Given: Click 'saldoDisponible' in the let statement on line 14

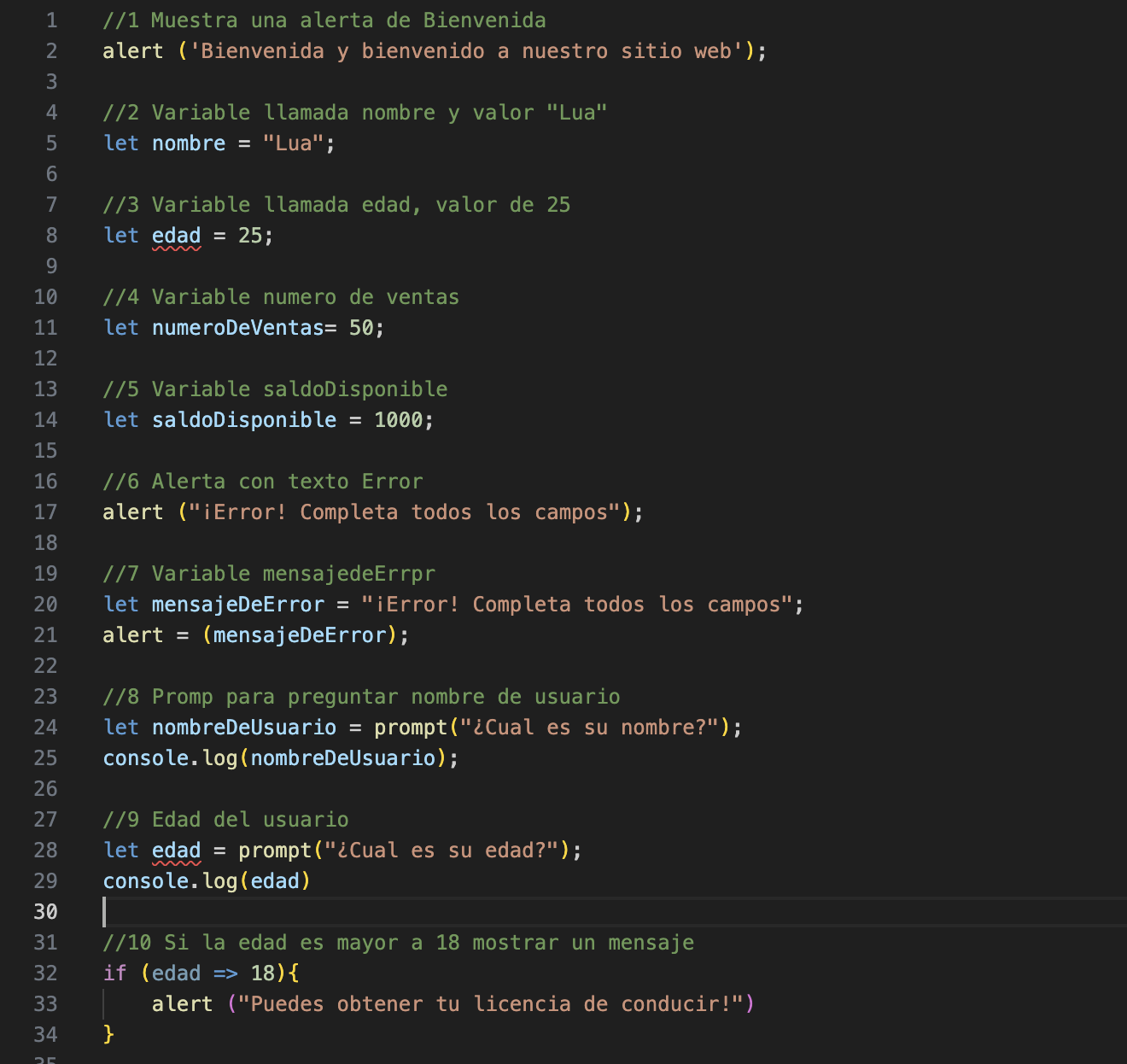Looking at the screenshot, I should [x=244, y=420].
